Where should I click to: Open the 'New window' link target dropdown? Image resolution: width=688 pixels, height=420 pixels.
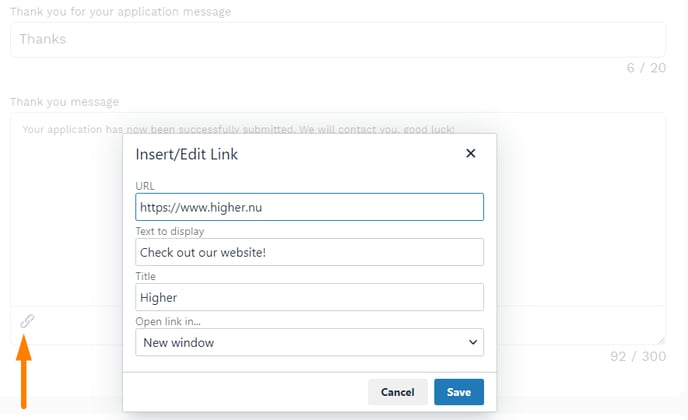[x=309, y=342]
